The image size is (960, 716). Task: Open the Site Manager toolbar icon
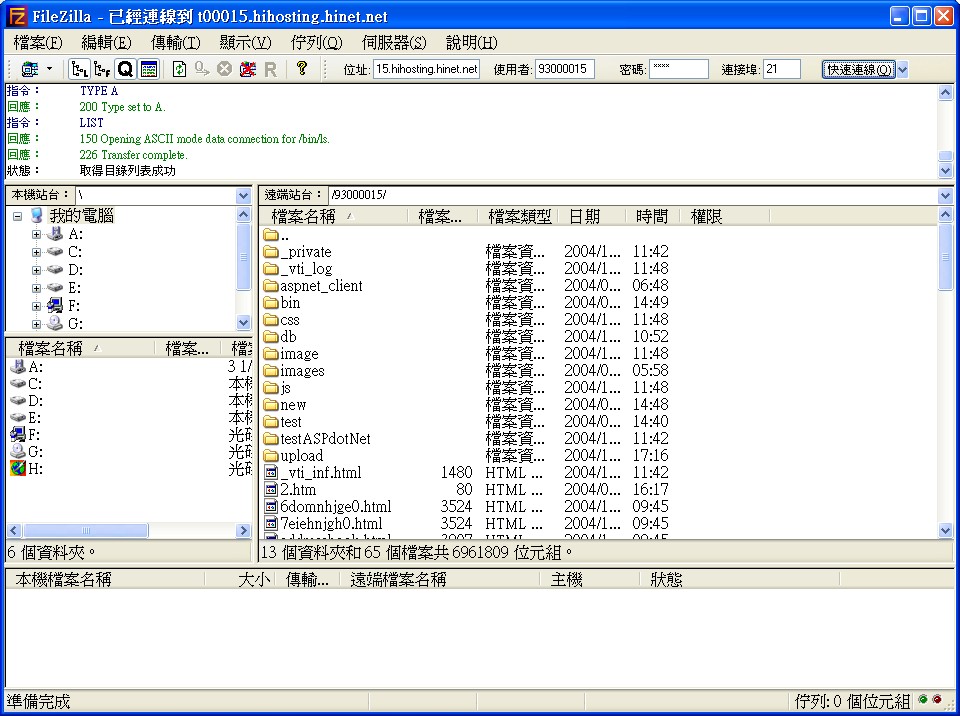click(30, 69)
